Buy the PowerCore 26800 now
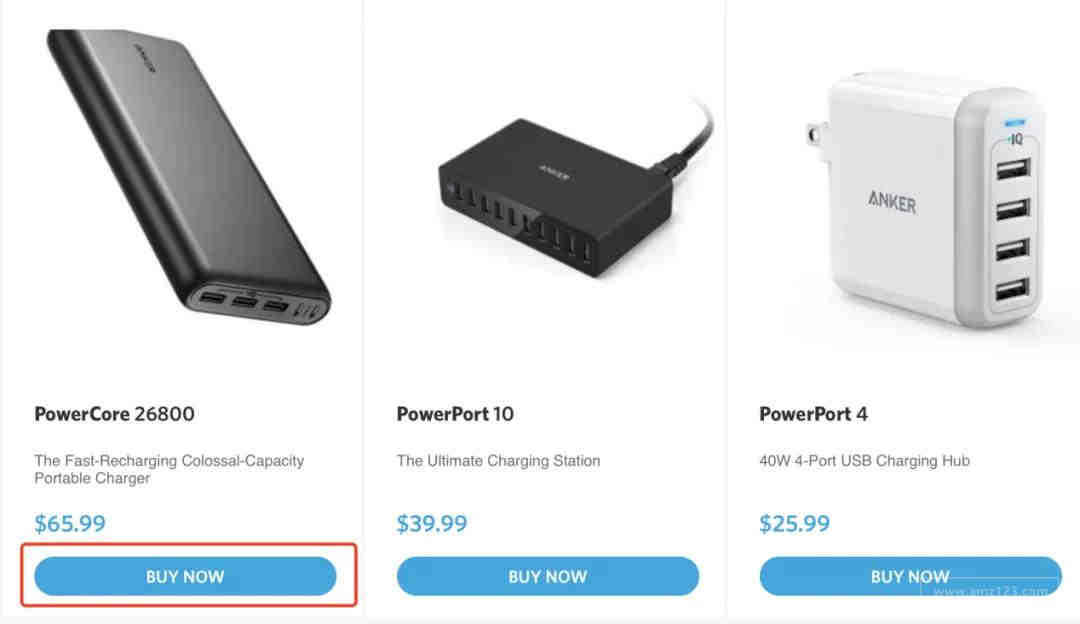Viewport: 1080px width, 624px height. pos(185,576)
